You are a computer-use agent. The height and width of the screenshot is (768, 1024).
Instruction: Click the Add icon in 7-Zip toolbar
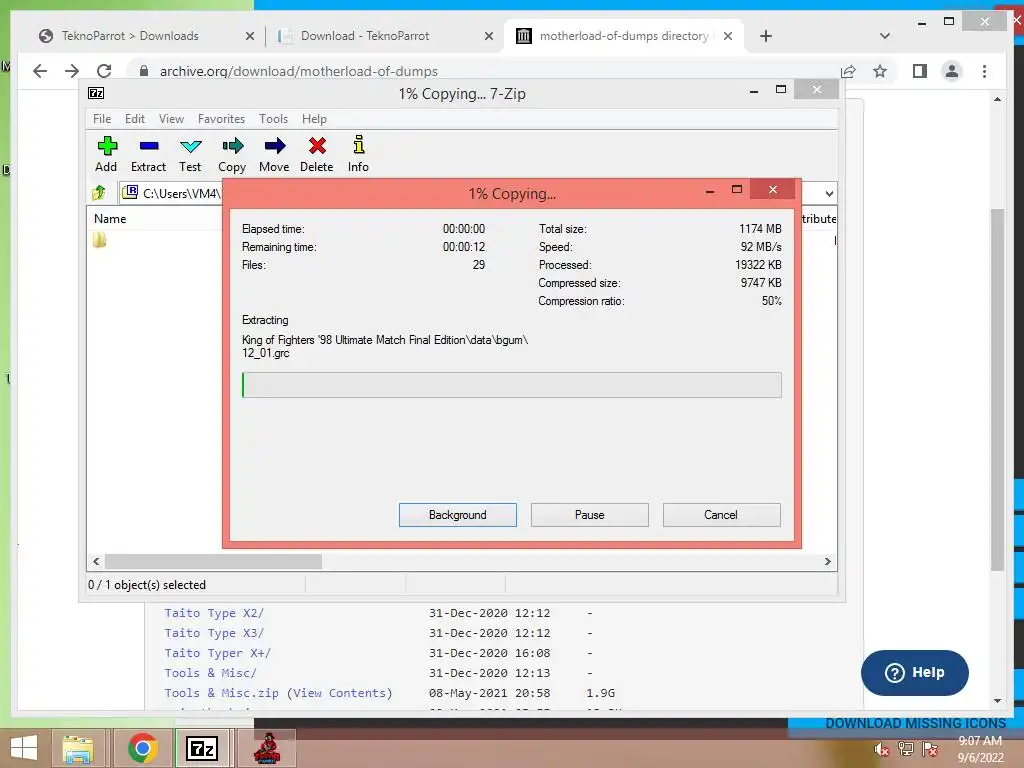[x=106, y=146]
